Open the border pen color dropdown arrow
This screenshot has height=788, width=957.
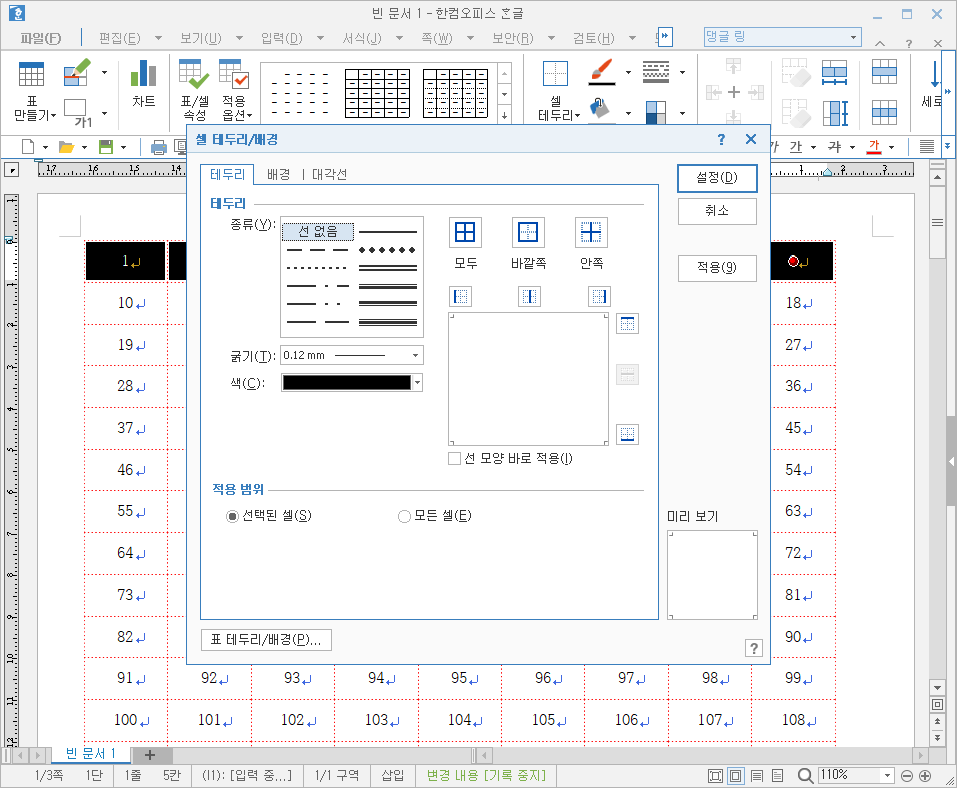[x=628, y=73]
